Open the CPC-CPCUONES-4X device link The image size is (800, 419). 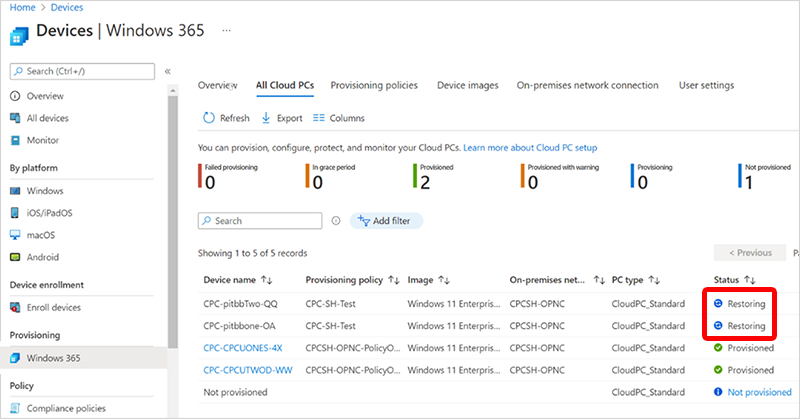click(x=243, y=347)
